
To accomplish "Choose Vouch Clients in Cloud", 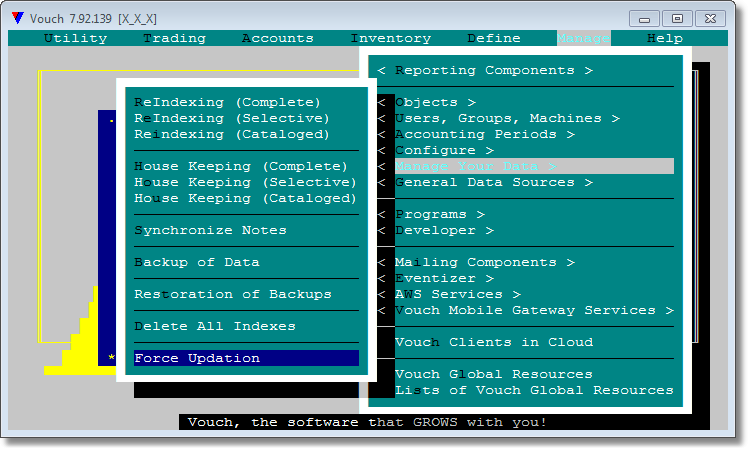I will coord(494,342).
